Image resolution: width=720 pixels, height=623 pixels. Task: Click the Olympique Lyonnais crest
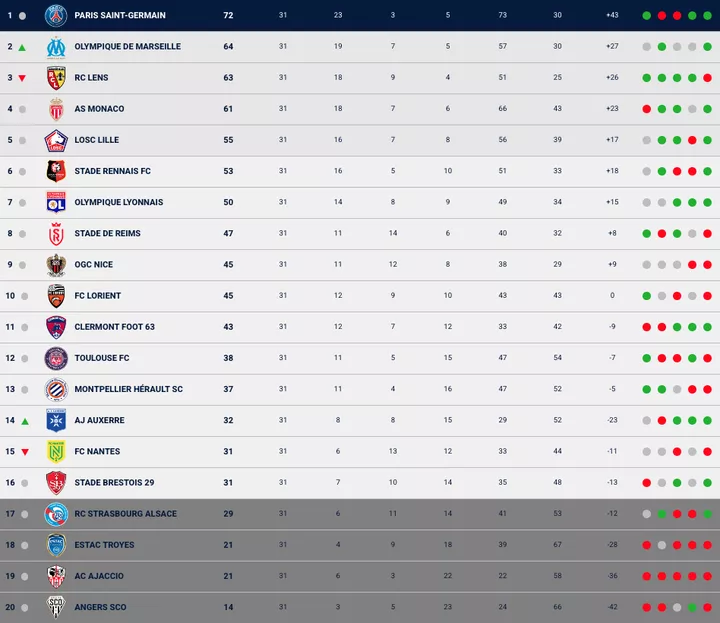coord(56,202)
